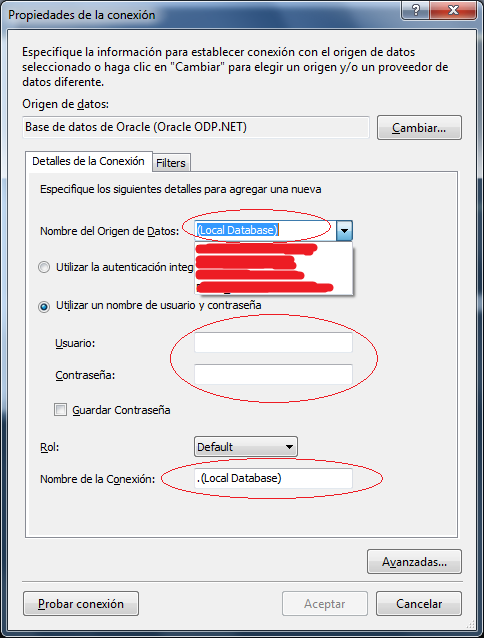
Task: Click the Contraseña input field
Action: coord(273,374)
